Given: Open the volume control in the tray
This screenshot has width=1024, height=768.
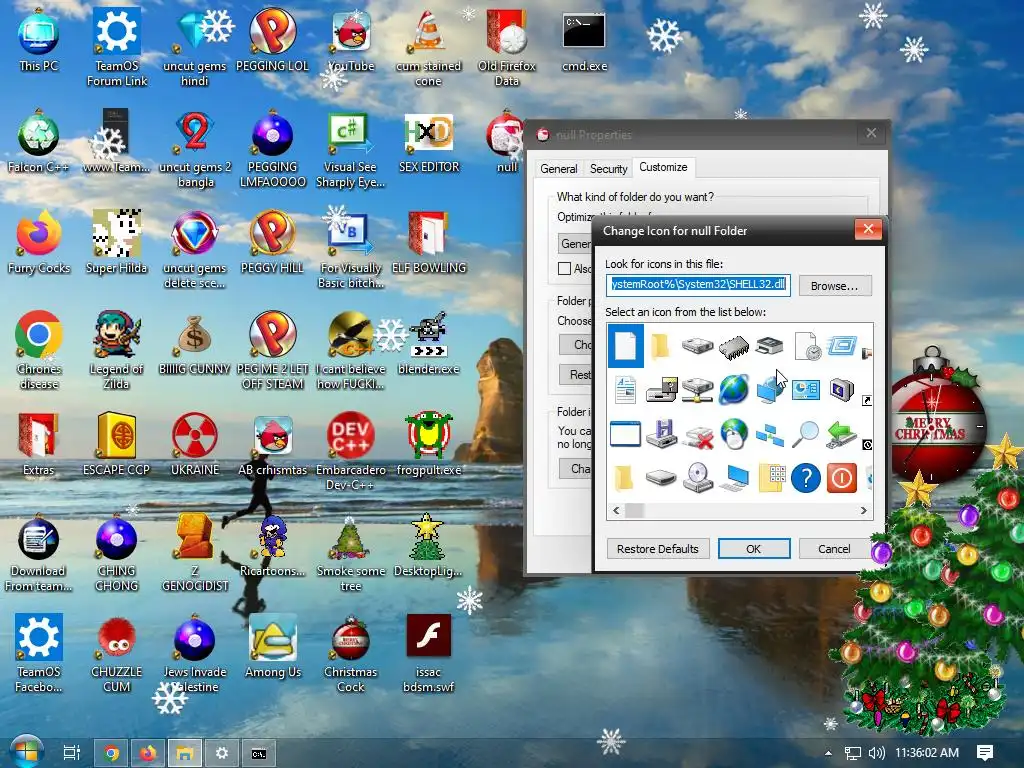Looking at the screenshot, I should [876, 753].
